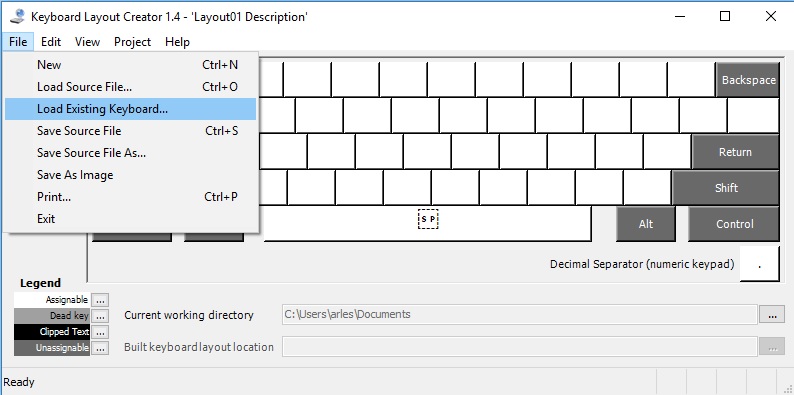This screenshot has height=395, width=794.
Task: Browse for the current working directory
Action: pyautogui.click(x=772, y=314)
